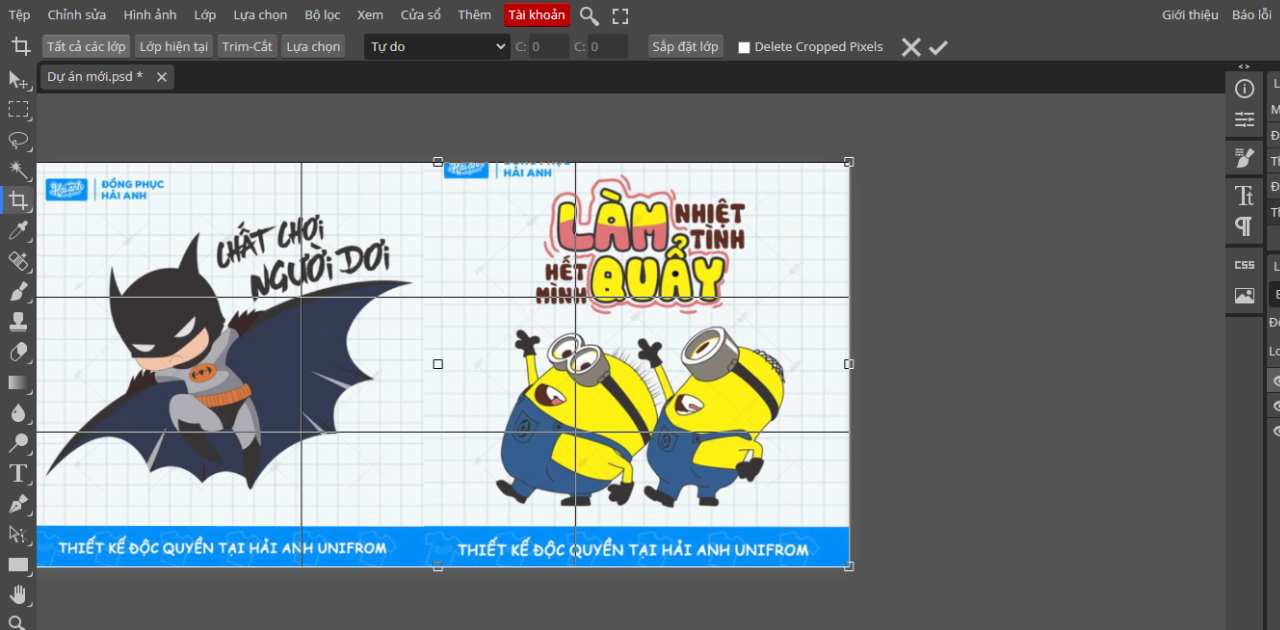The image size is (1280, 630).
Task: Click the Lựa chọn button in options bar
Action: click(x=313, y=47)
